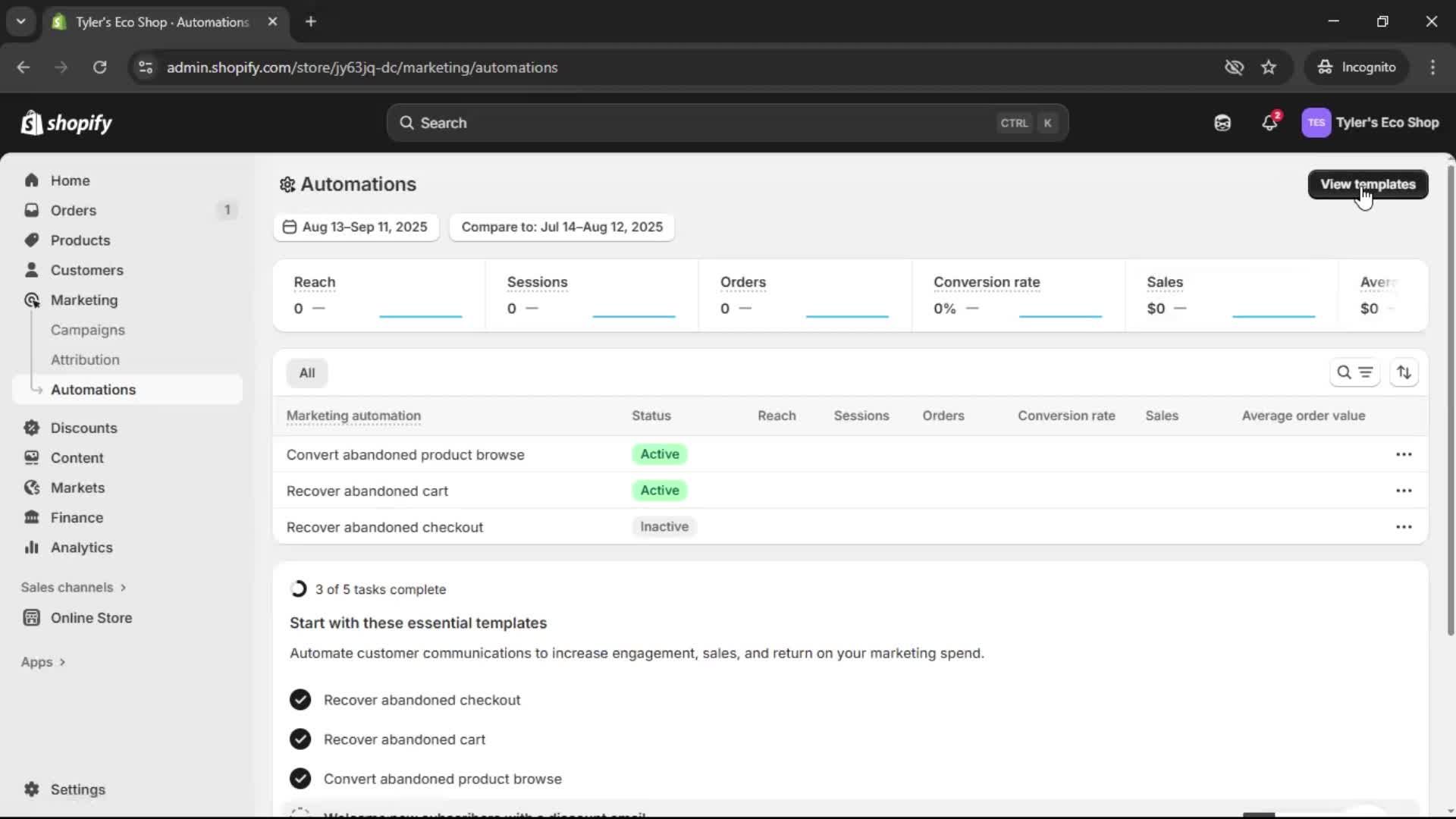1456x819 pixels.
Task: Select the All tab
Action: tap(306, 373)
